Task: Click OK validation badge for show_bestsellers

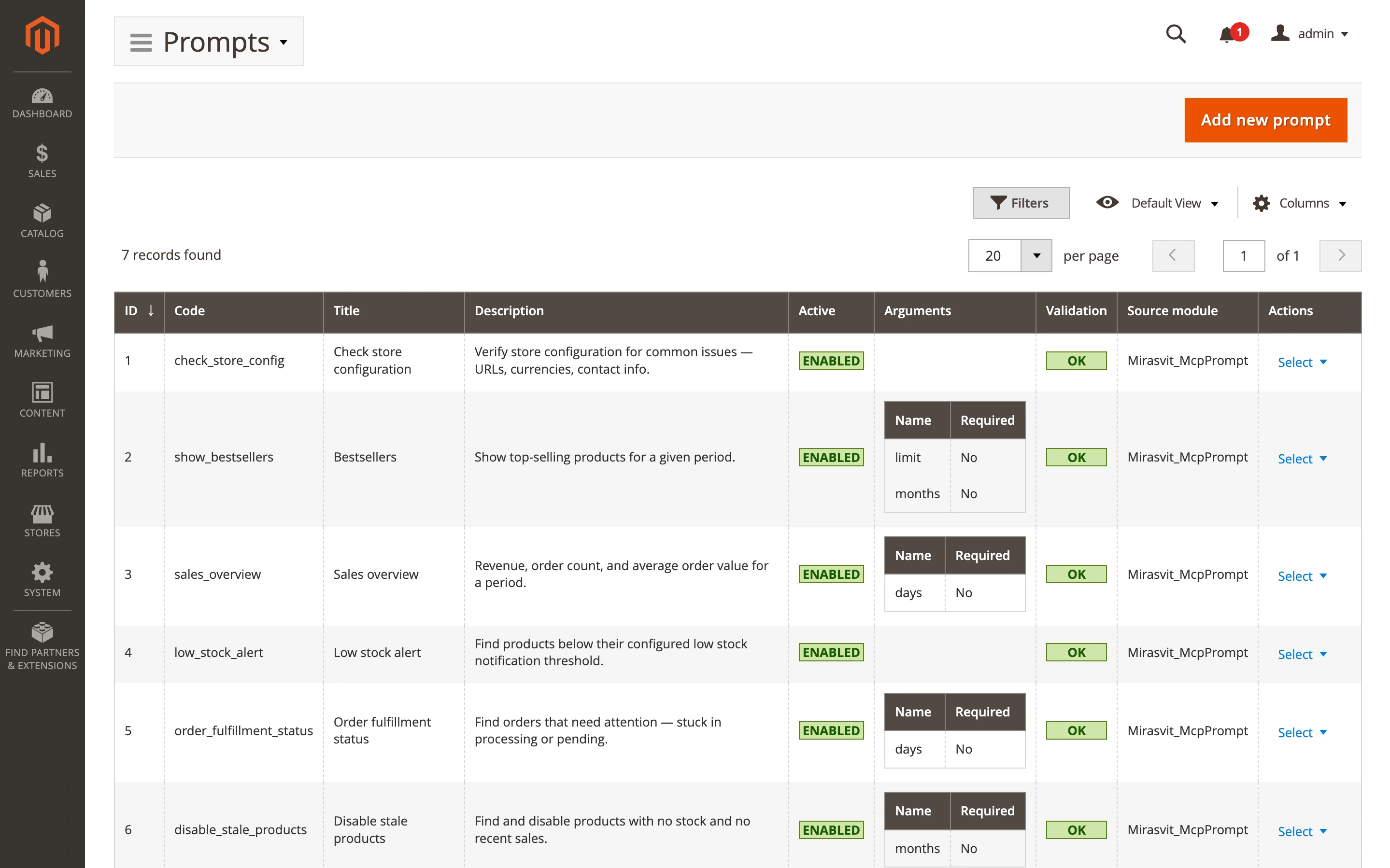Action: coord(1076,457)
